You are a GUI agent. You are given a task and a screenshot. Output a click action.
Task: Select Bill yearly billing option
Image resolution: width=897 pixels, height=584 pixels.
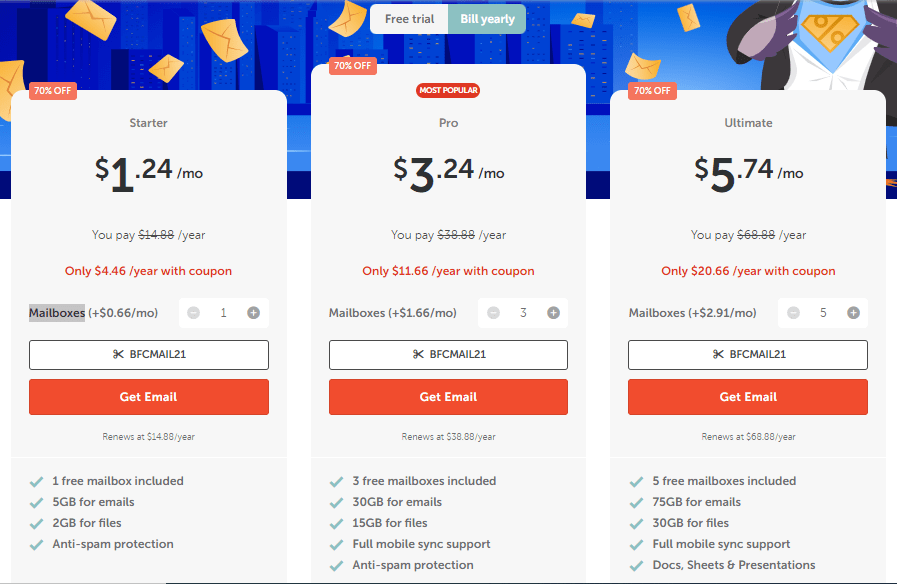tap(487, 19)
